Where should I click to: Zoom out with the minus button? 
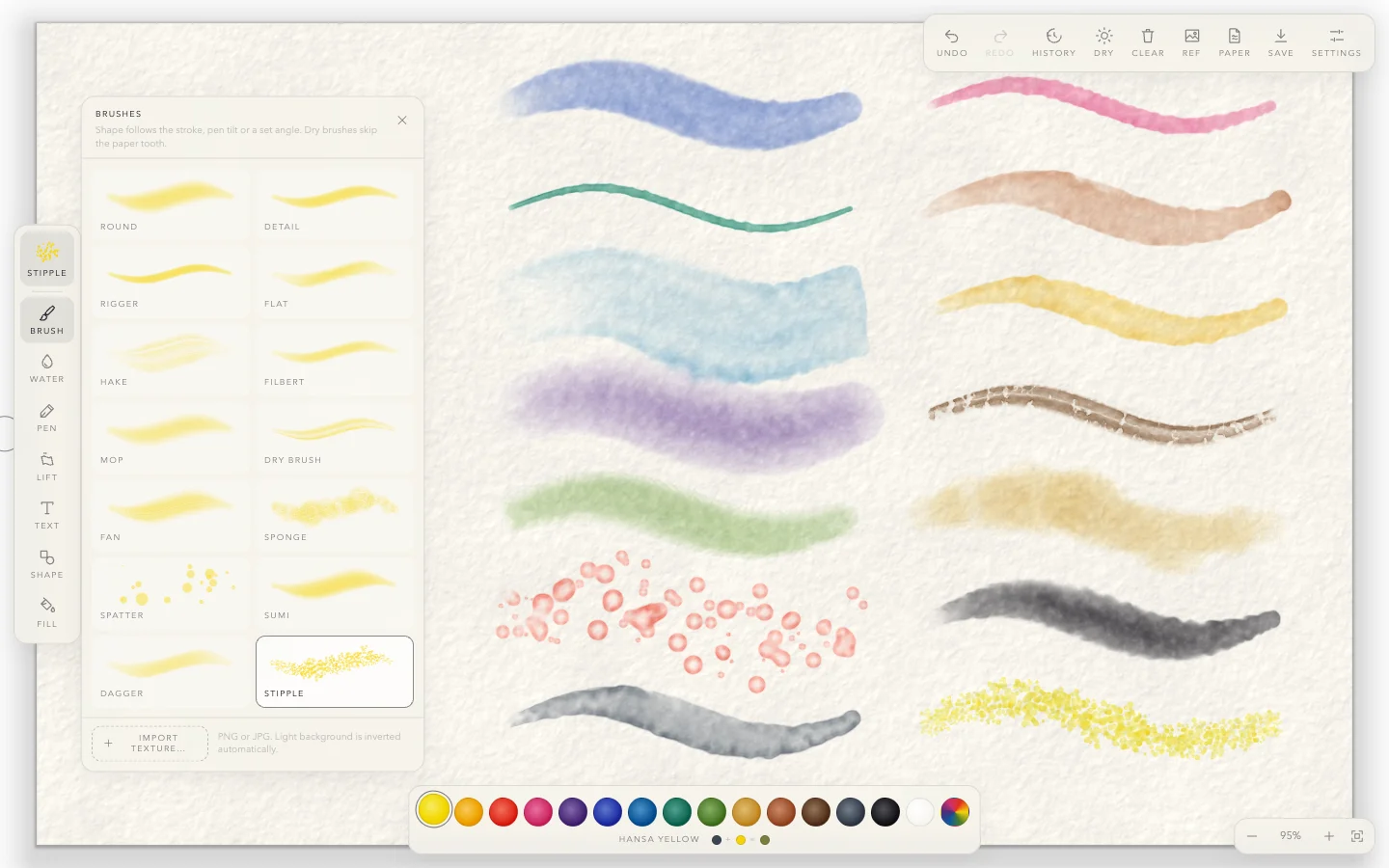[x=1252, y=836]
